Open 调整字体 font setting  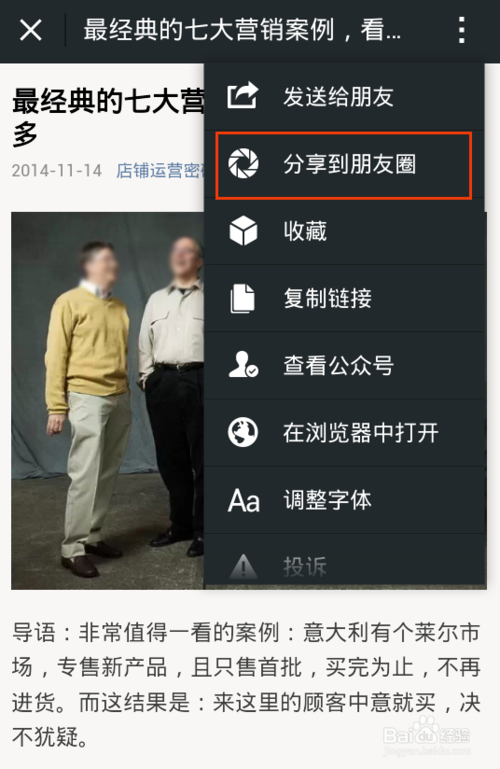point(345,500)
